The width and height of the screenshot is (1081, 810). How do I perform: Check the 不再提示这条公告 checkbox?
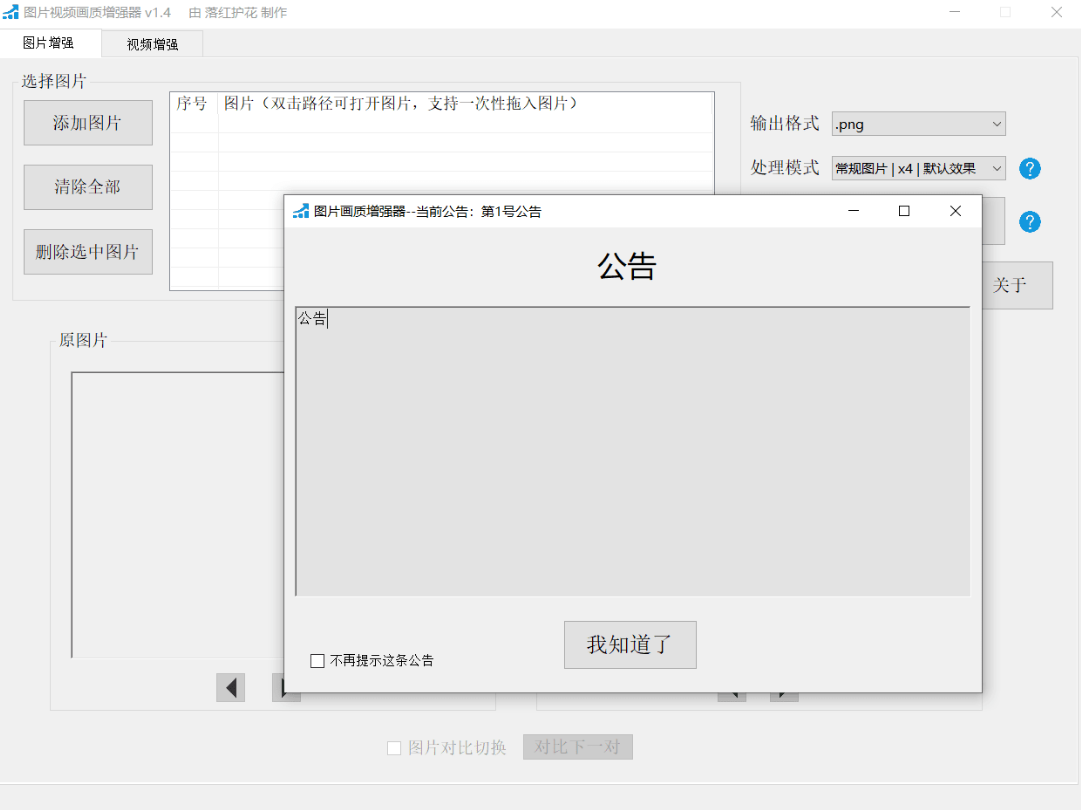[318, 660]
